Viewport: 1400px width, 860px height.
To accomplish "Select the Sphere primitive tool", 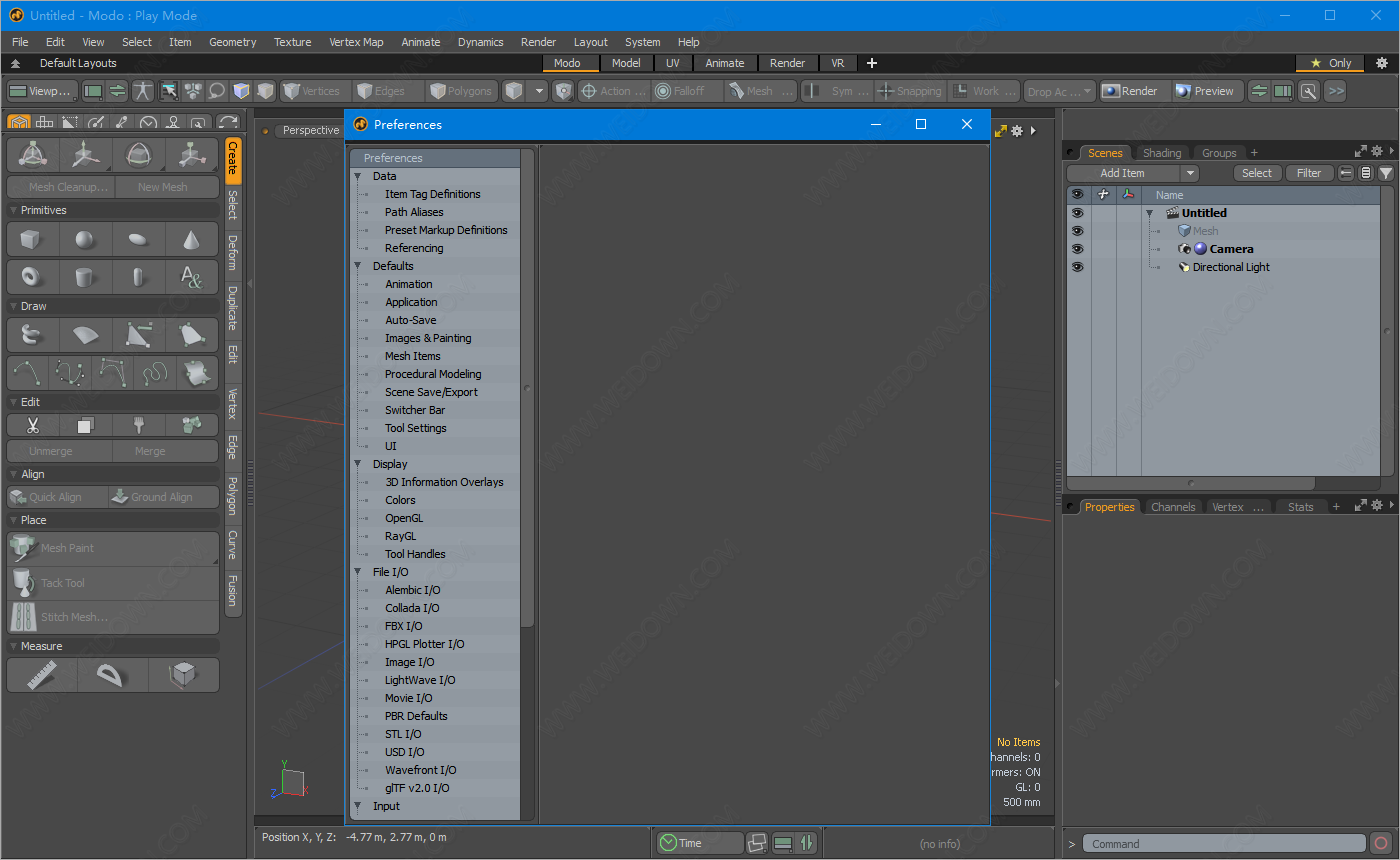I will point(85,240).
